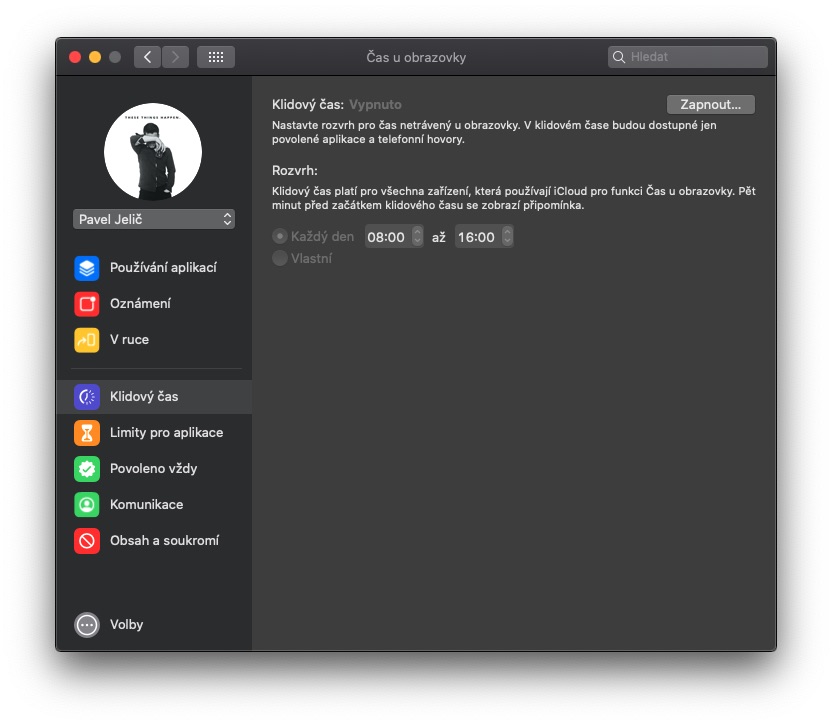
Task: Open the Používání aplikací section
Action: 154,268
